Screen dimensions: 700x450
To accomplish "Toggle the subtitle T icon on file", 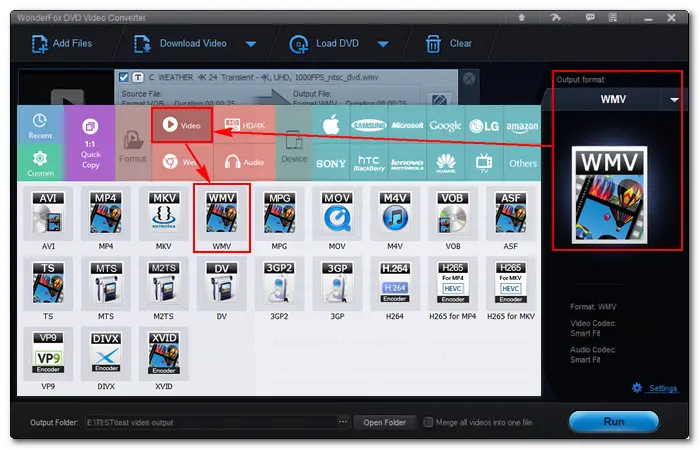I will click(x=138, y=77).
